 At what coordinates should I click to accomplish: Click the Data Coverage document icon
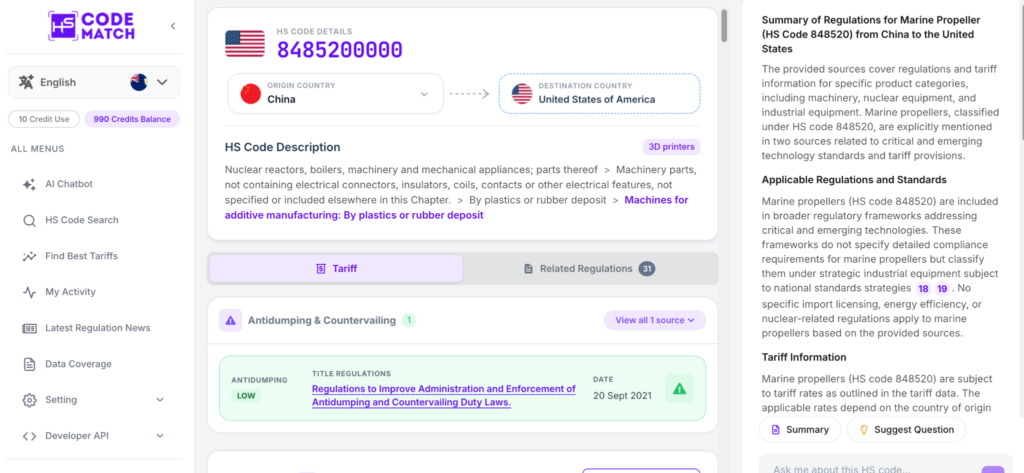point(29,364)
